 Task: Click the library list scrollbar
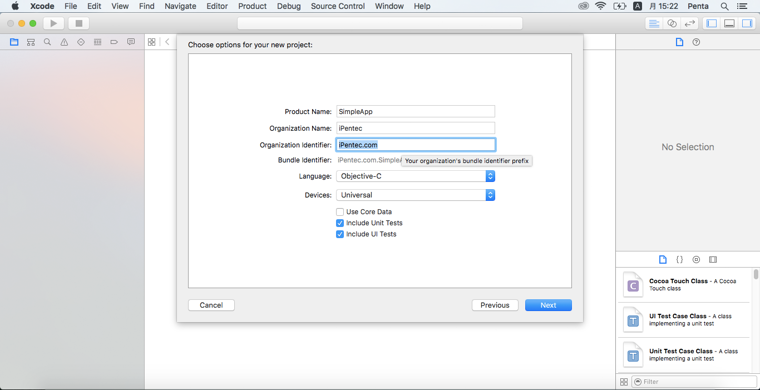pos(756,274)
